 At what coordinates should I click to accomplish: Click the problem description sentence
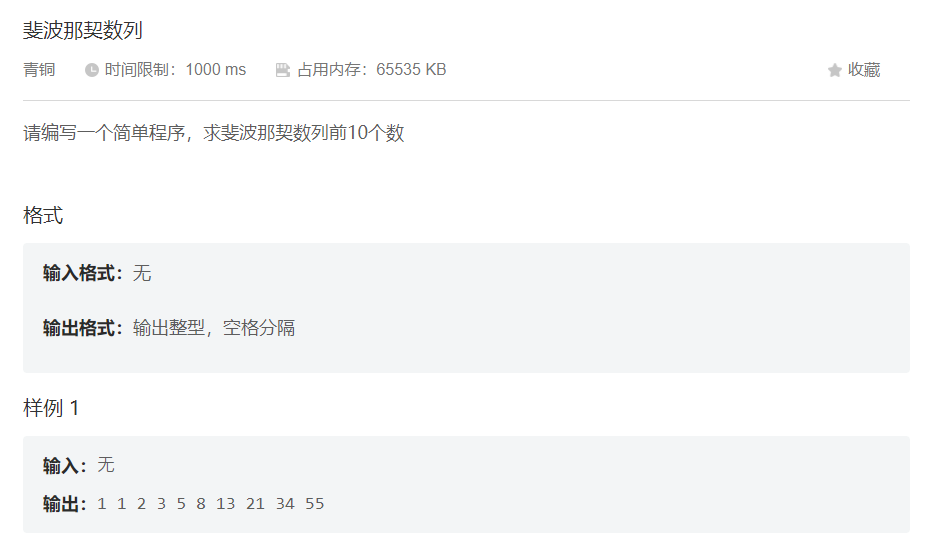(214, 133)
